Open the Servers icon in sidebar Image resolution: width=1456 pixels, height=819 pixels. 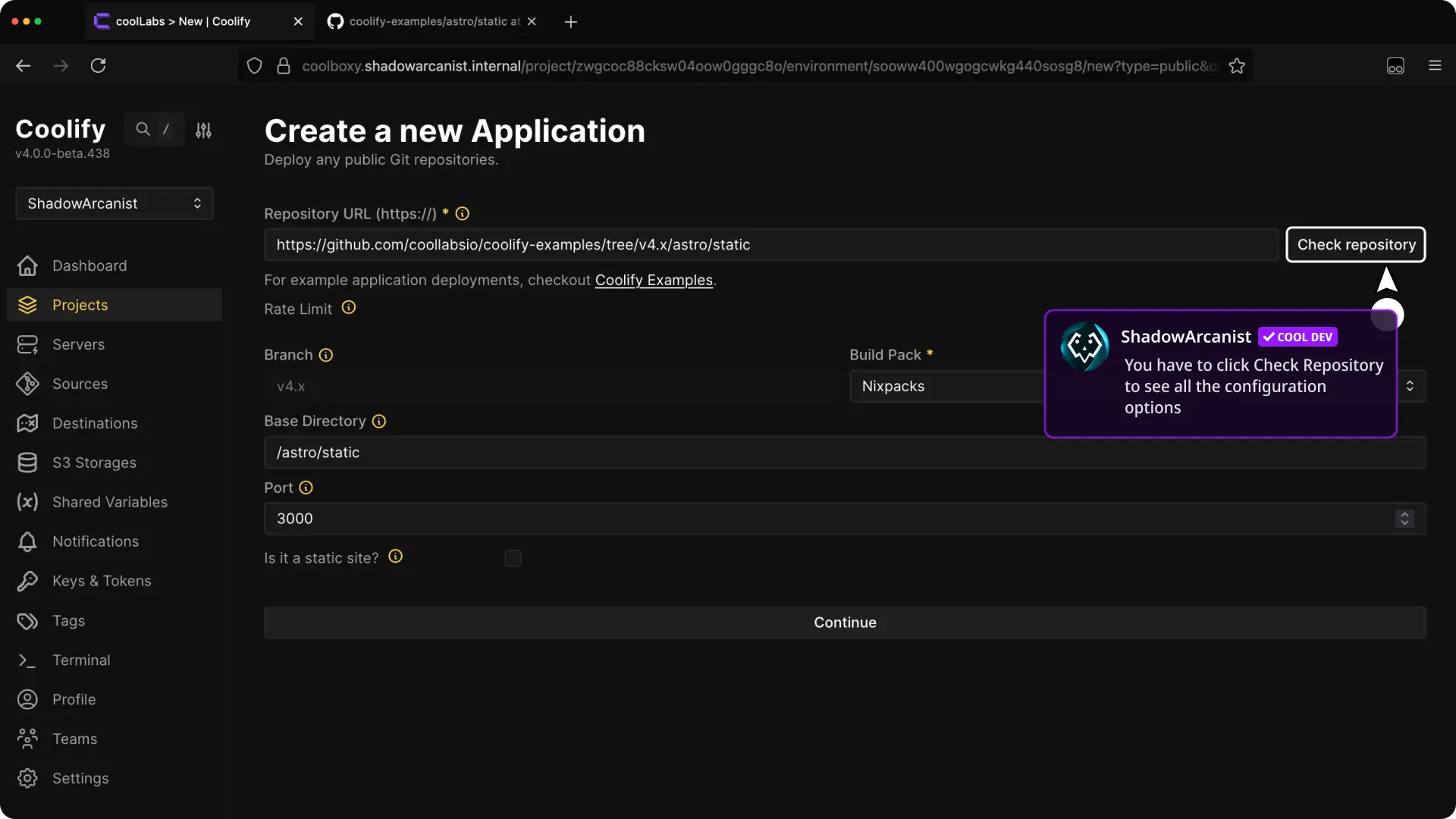pyautogui.click(x=27, y=345)
